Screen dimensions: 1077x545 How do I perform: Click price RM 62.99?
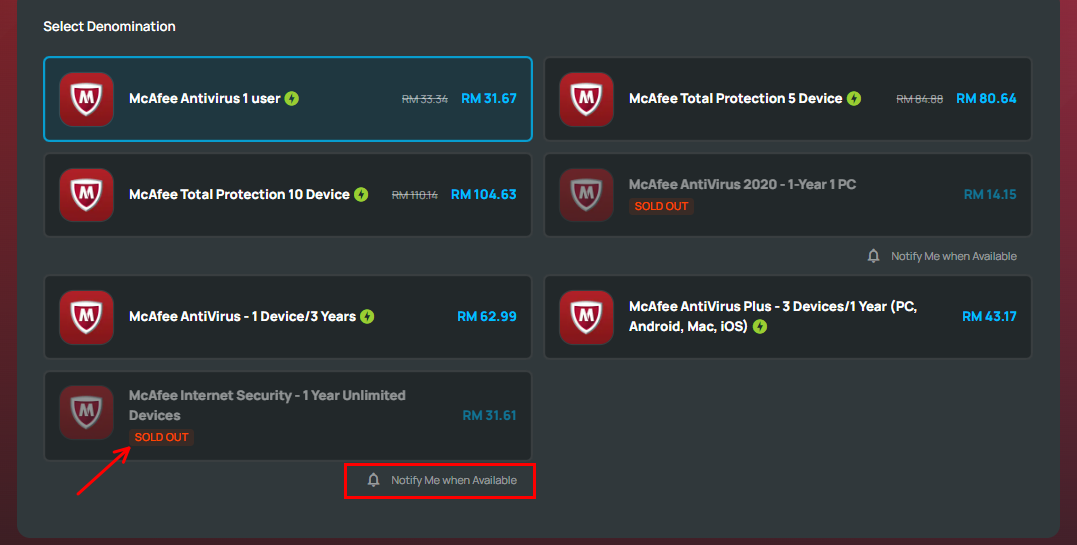point(487,316)
